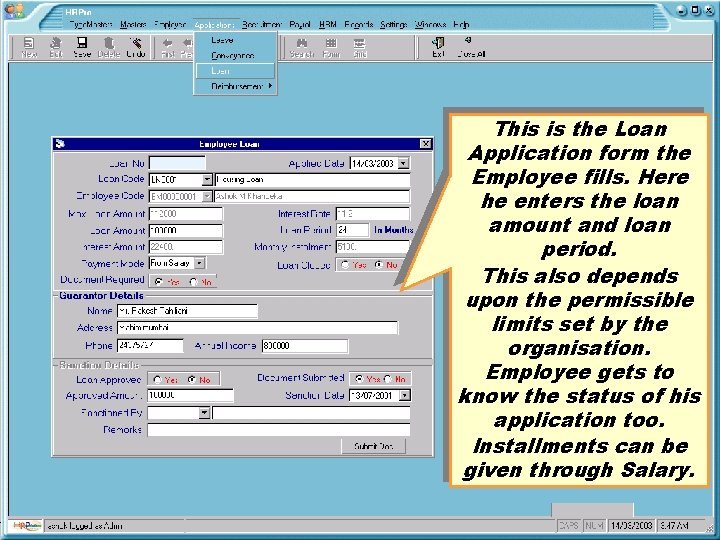Open the Sanctioned By dropdown arrow
Image resolution: width=720 pixels, height=540 pixels.
click(x=204, y=413)
